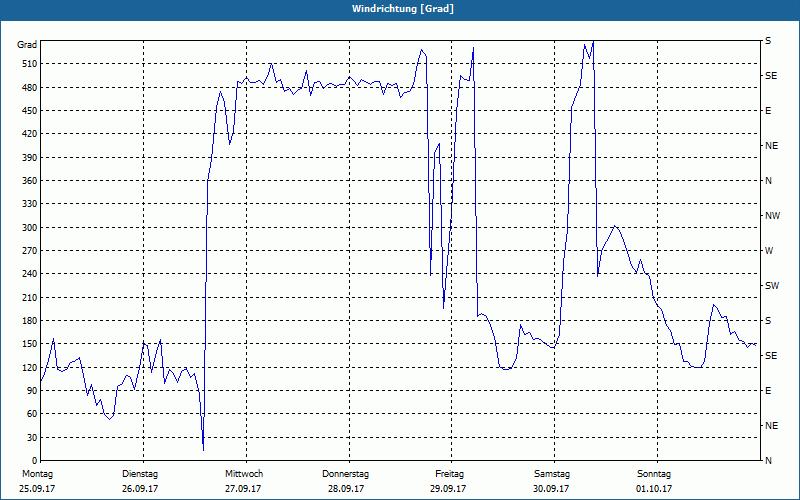The width and height of the screenshot is (800, 500).
Task: Select the 'E' compass label at the 450 gridline
Action: (768, 111)
